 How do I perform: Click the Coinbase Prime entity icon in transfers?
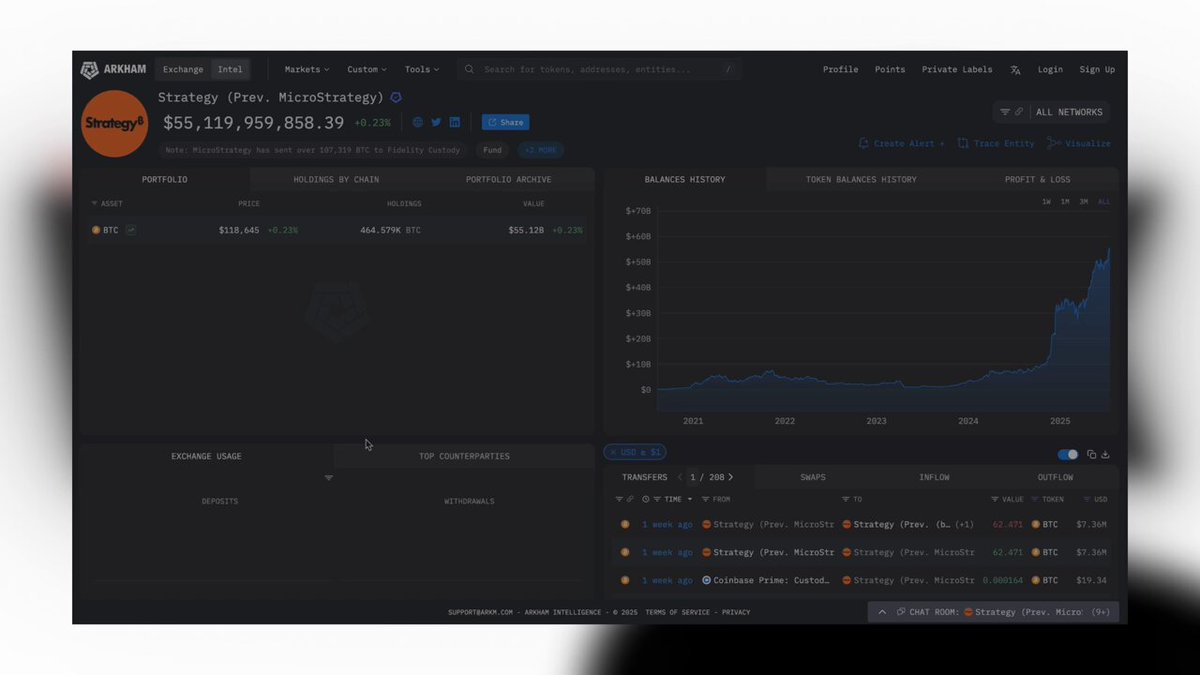(x=706, y=580)
